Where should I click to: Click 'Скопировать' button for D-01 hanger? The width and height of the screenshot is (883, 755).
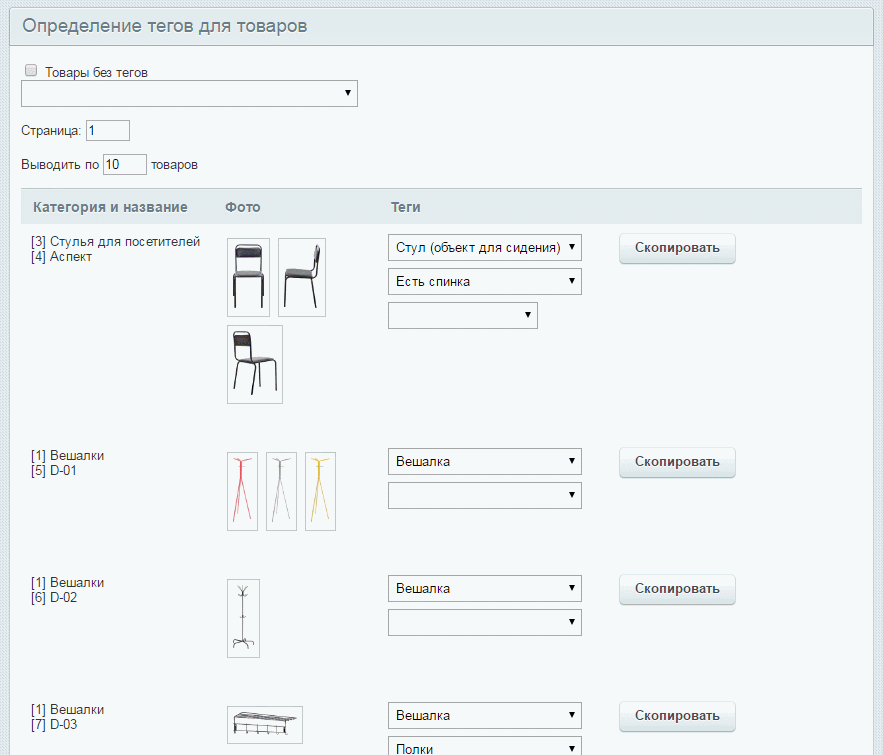coord(677,462)
